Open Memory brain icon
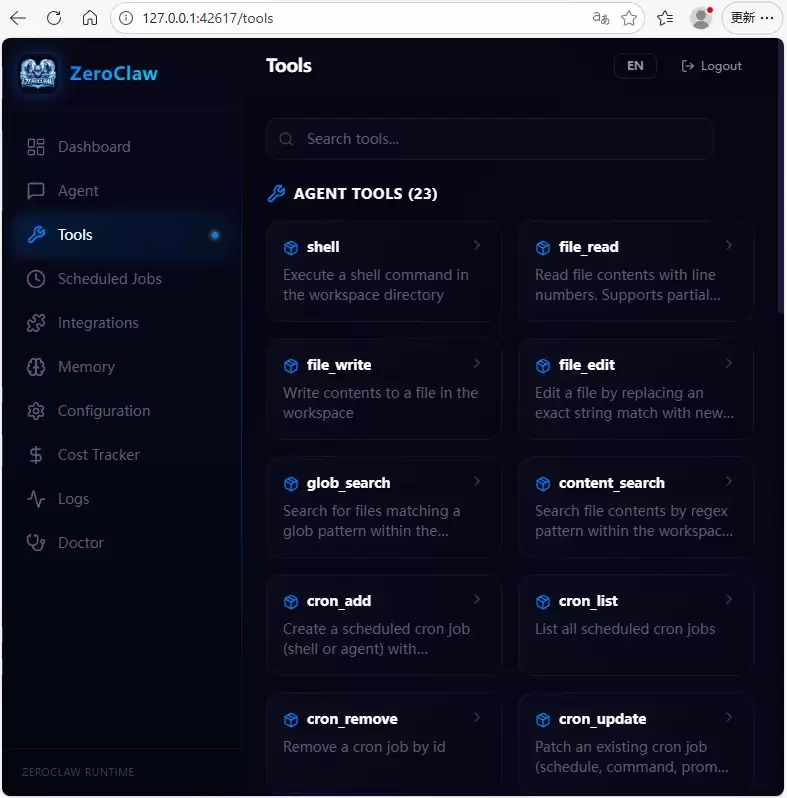 [36, 367]
